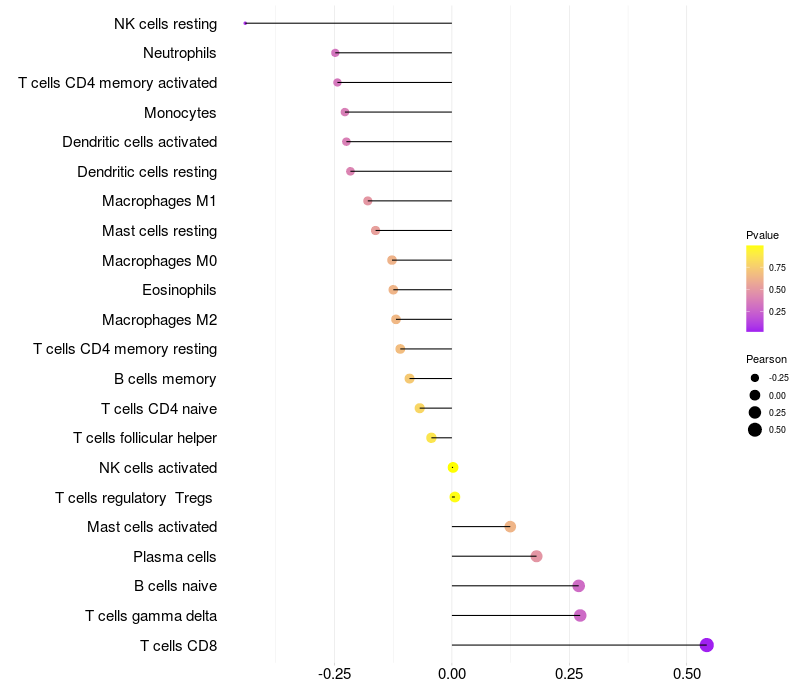Click the Pvalue gradient color bar
Image resolution: width=800 pixels, height=700 pixels.
tap(755, 288)
